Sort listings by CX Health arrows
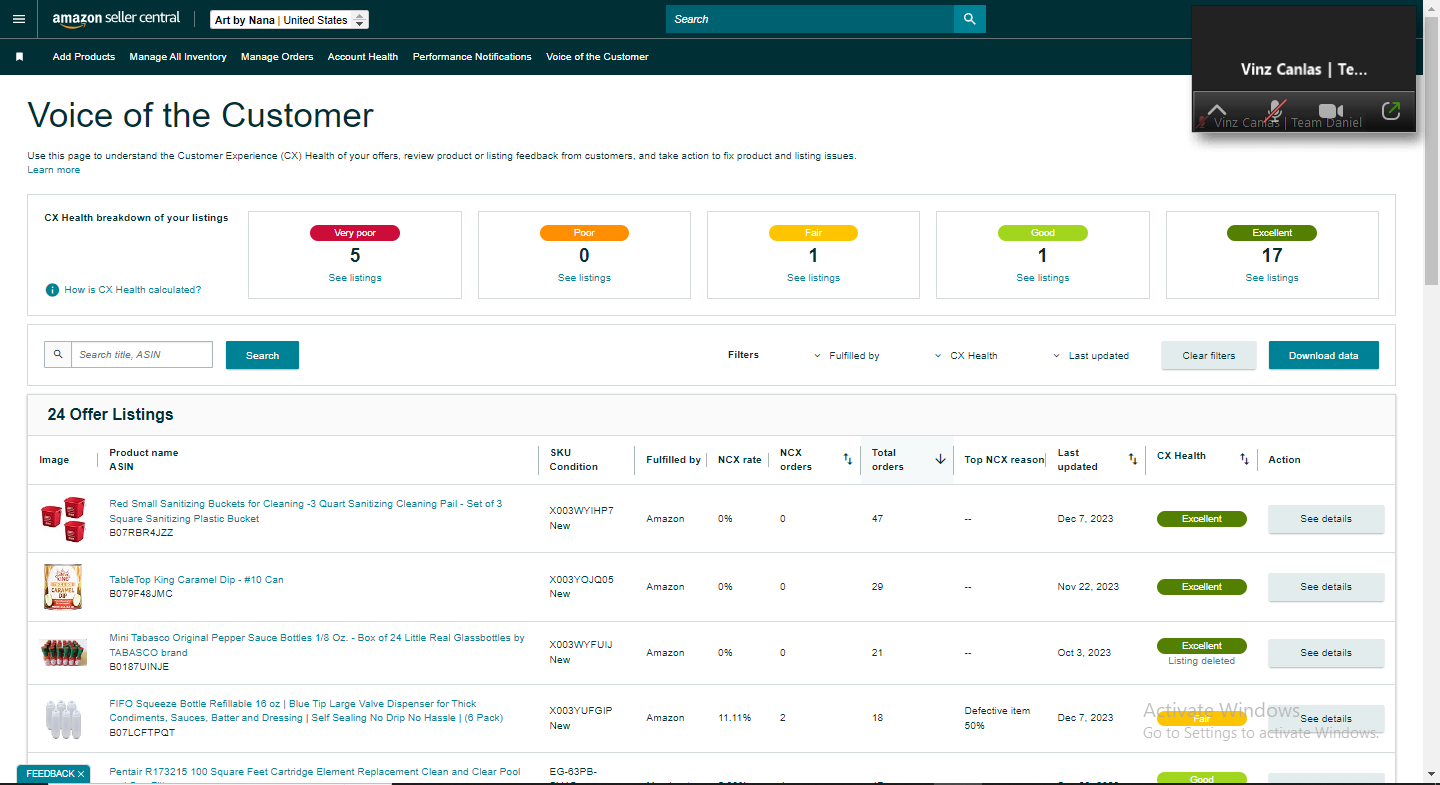 pyautogui.click(x=1244, y=459)
